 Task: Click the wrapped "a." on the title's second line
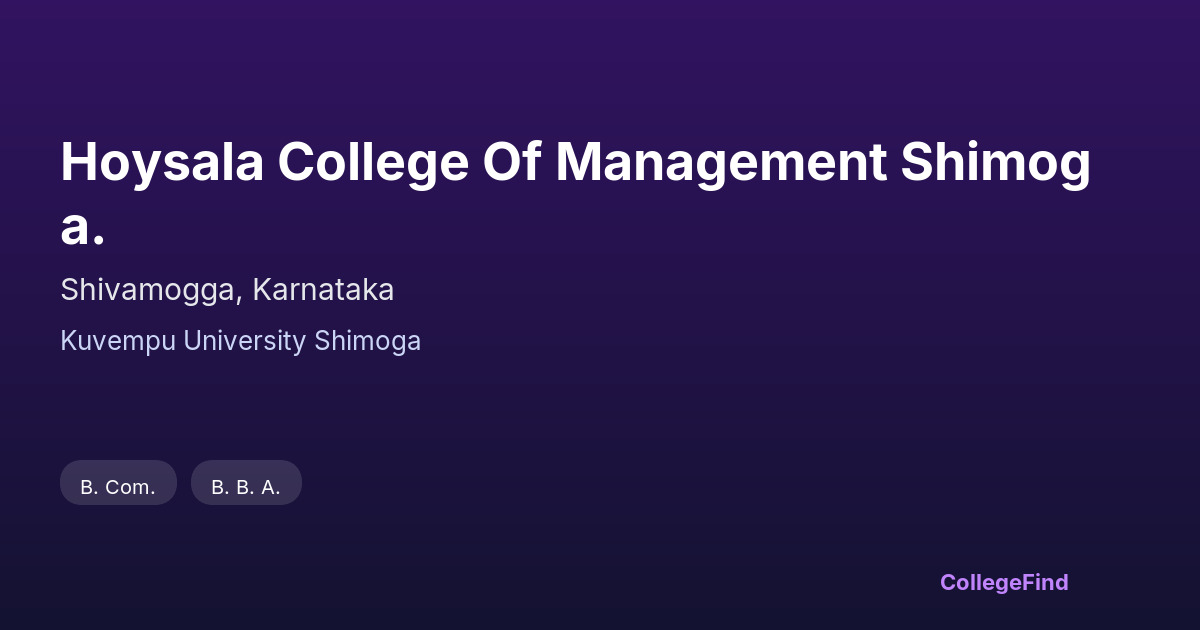[82, 227]
